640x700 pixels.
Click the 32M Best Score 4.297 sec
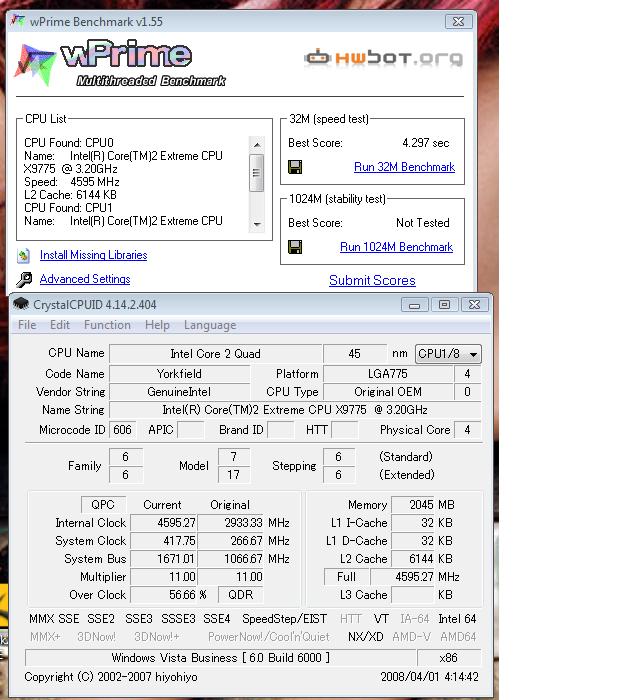click(x=426, y=143)
